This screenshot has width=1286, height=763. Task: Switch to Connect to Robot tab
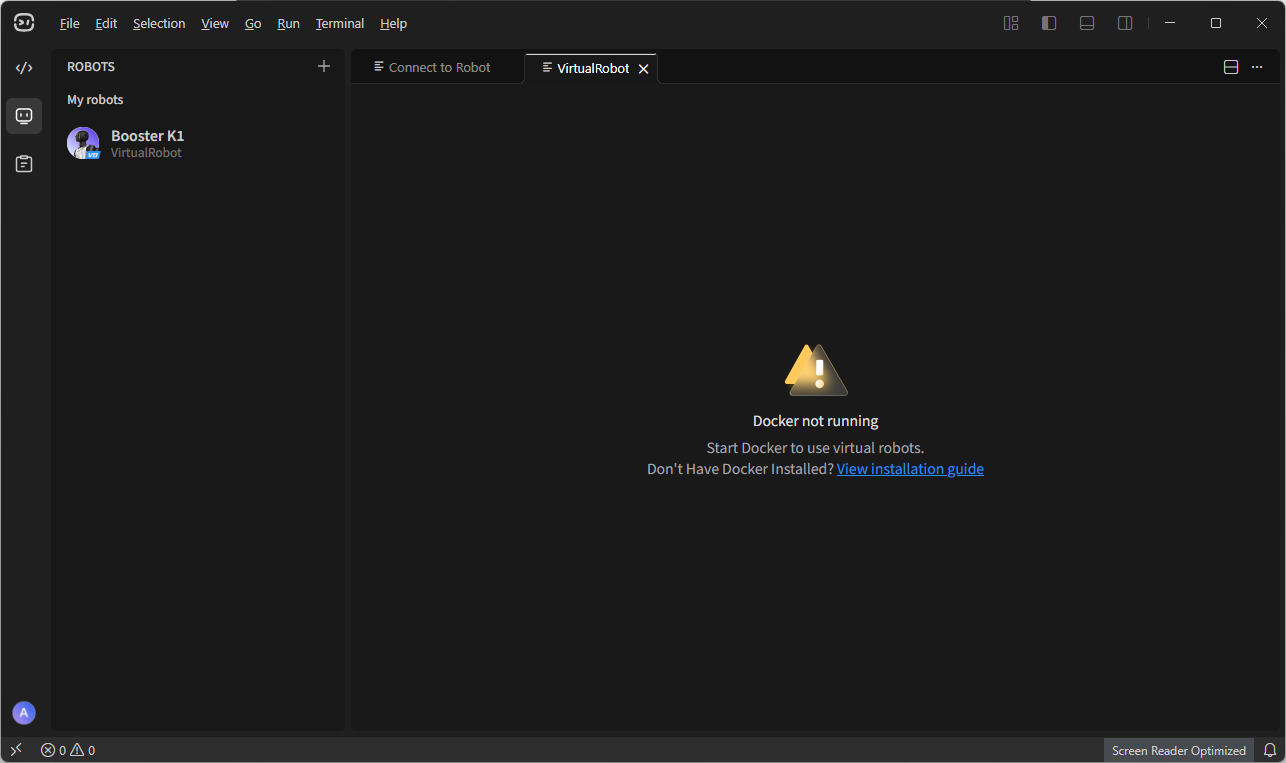437,67
